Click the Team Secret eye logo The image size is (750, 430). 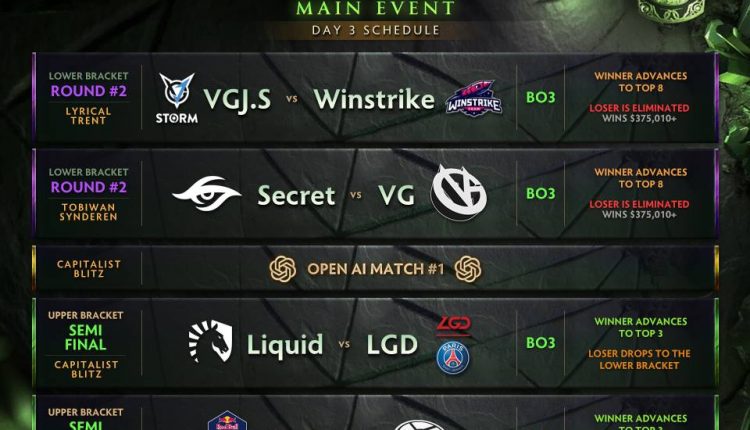point(206,193)
